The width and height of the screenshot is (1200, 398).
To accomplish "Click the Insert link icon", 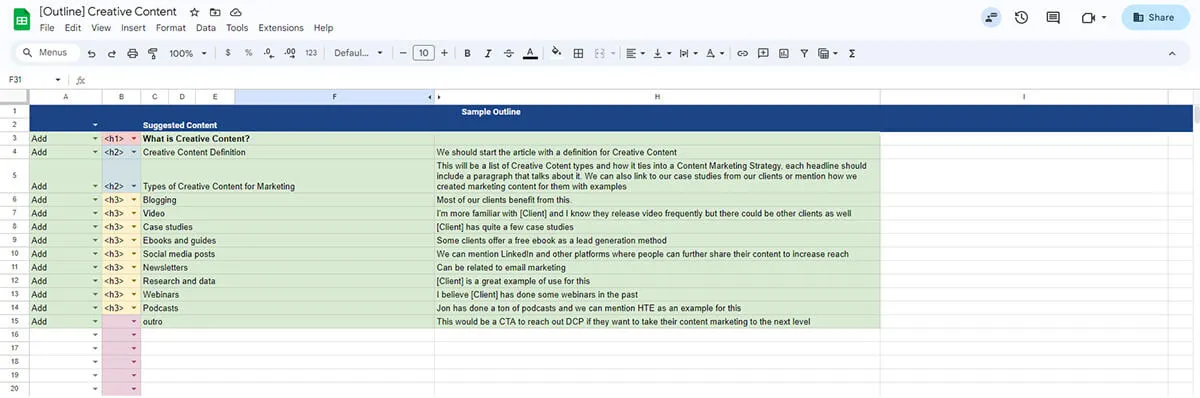I will point(742,53).
